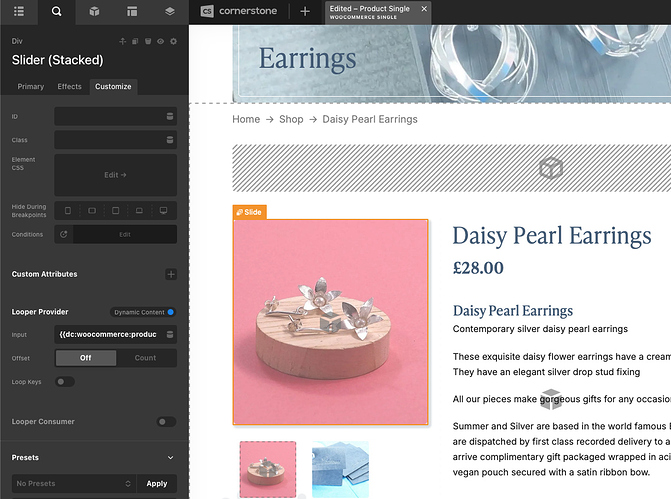This screenshot has height=499, width=671.
Task: Toggle element visibility eye icon
Action: pyautogui.click(x=160, y=41)
